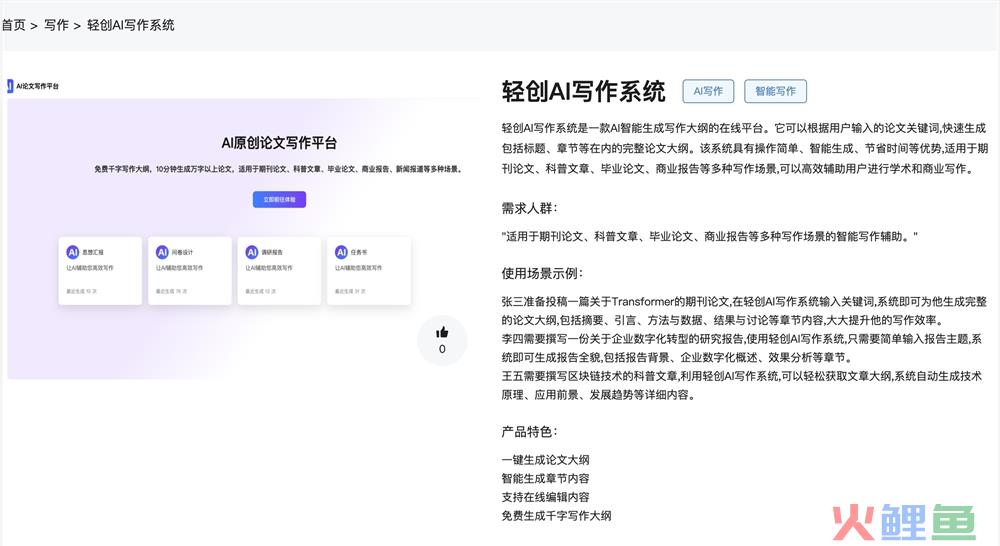
Task: Click the 智能生成章节内容 feature line
Action: pos(545,478)
